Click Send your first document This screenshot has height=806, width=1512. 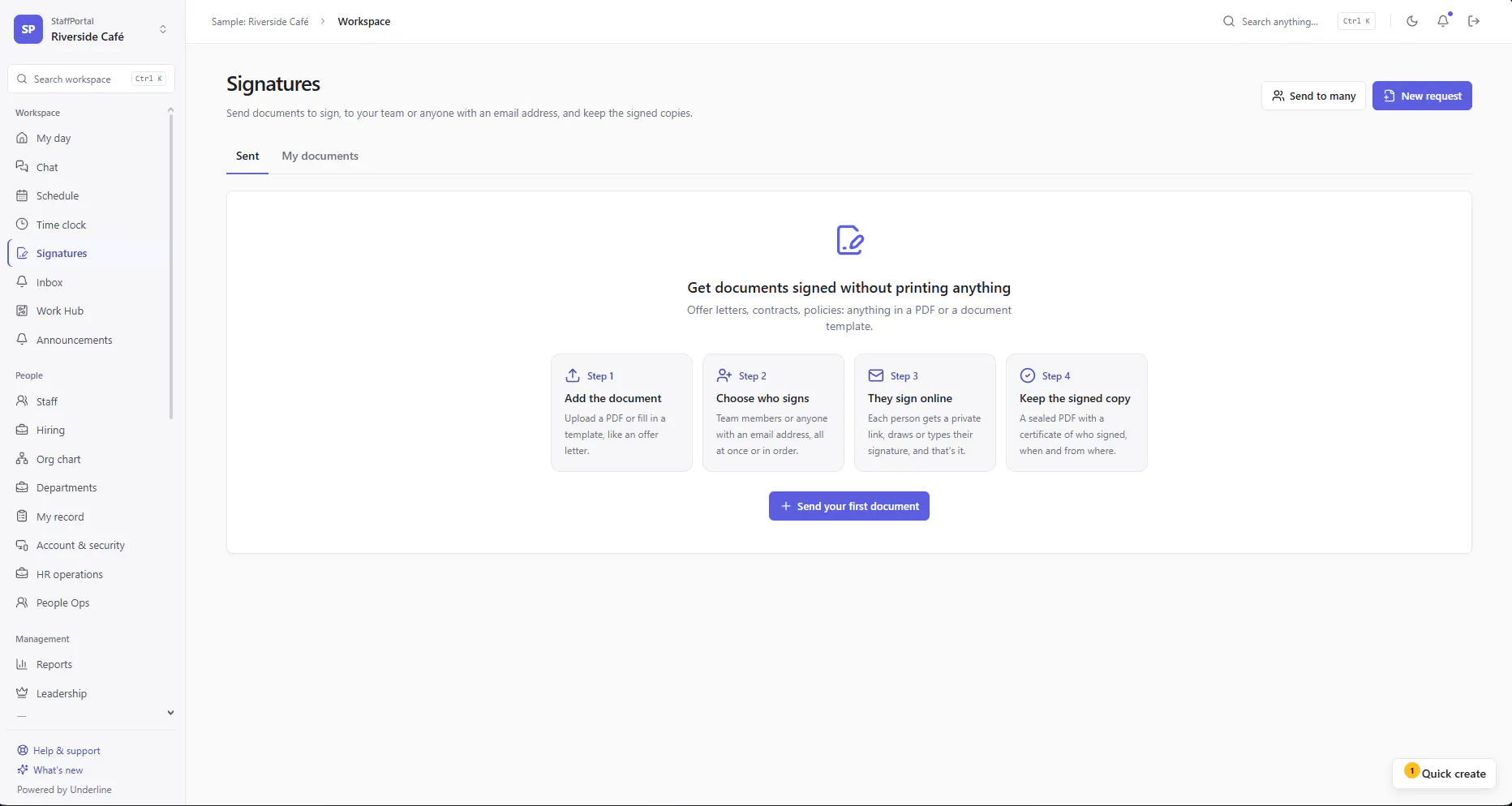(849, 506)
